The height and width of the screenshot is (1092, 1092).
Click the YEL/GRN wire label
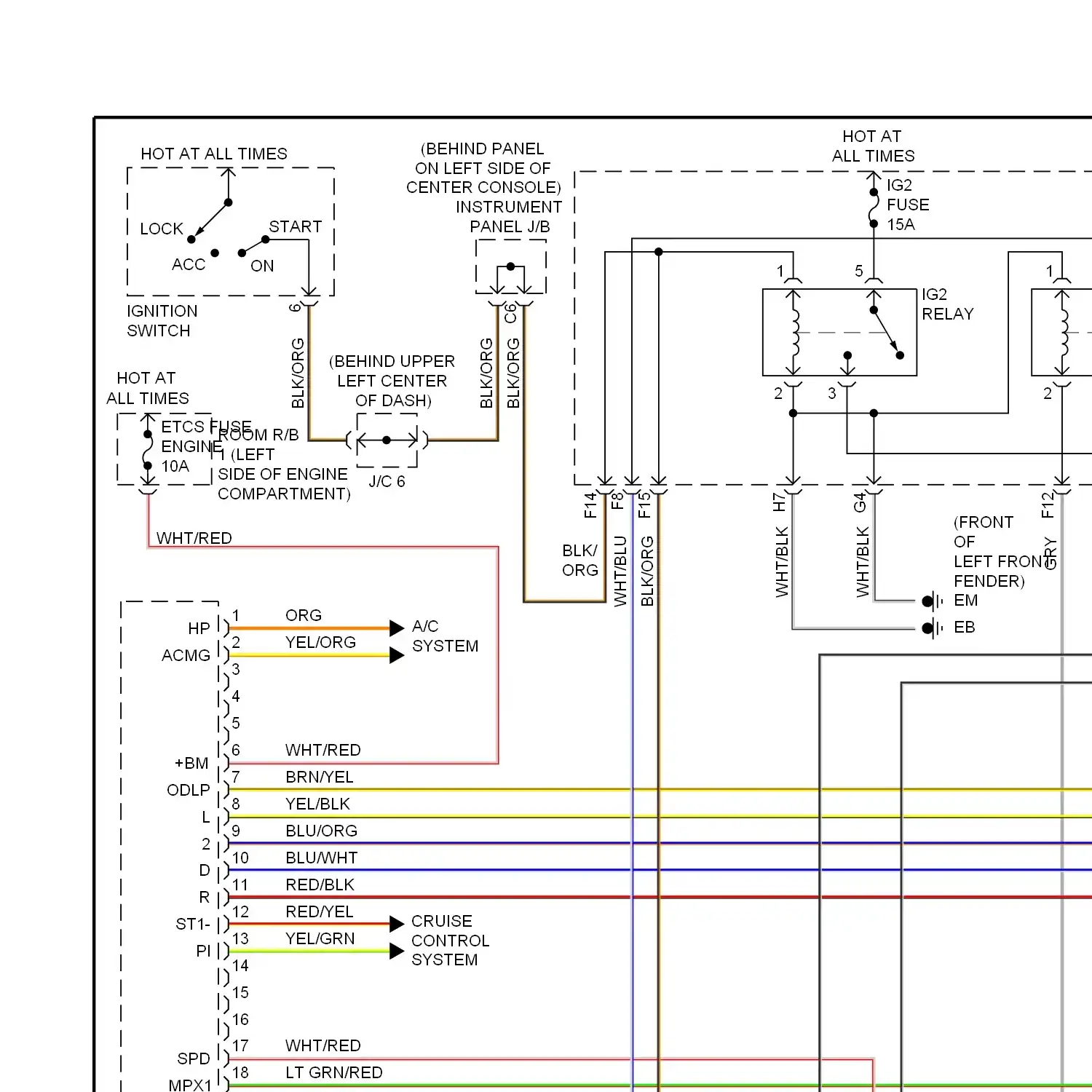point(320,938)
